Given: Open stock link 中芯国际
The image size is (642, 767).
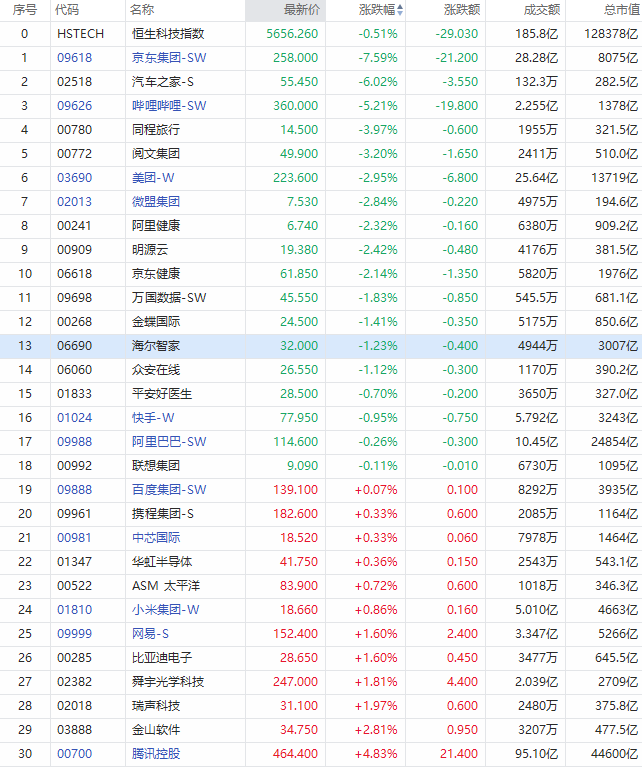Looking at the screenshot, I should click(x=156, y=538).
